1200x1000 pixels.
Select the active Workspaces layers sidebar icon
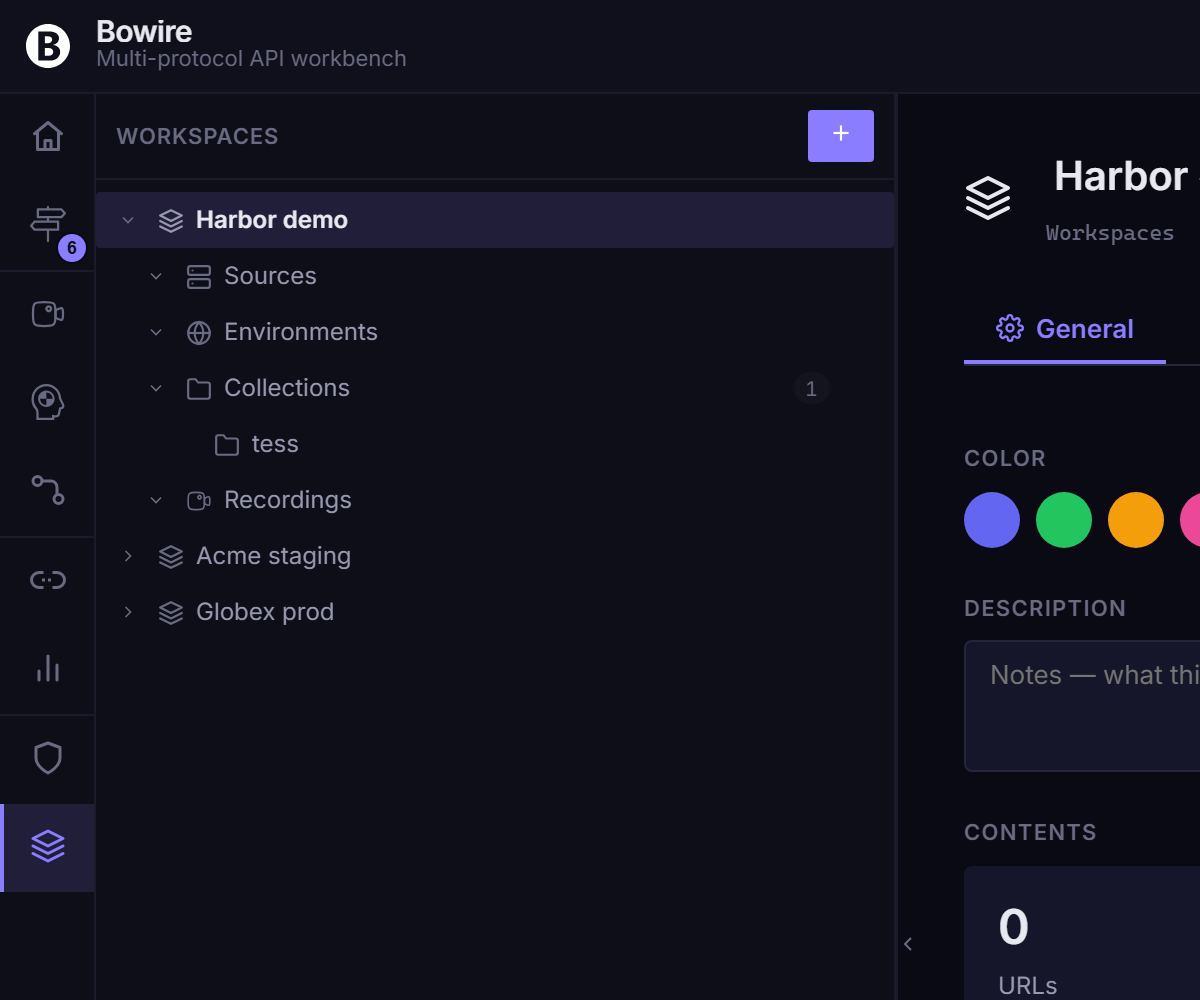click(48, 847)
